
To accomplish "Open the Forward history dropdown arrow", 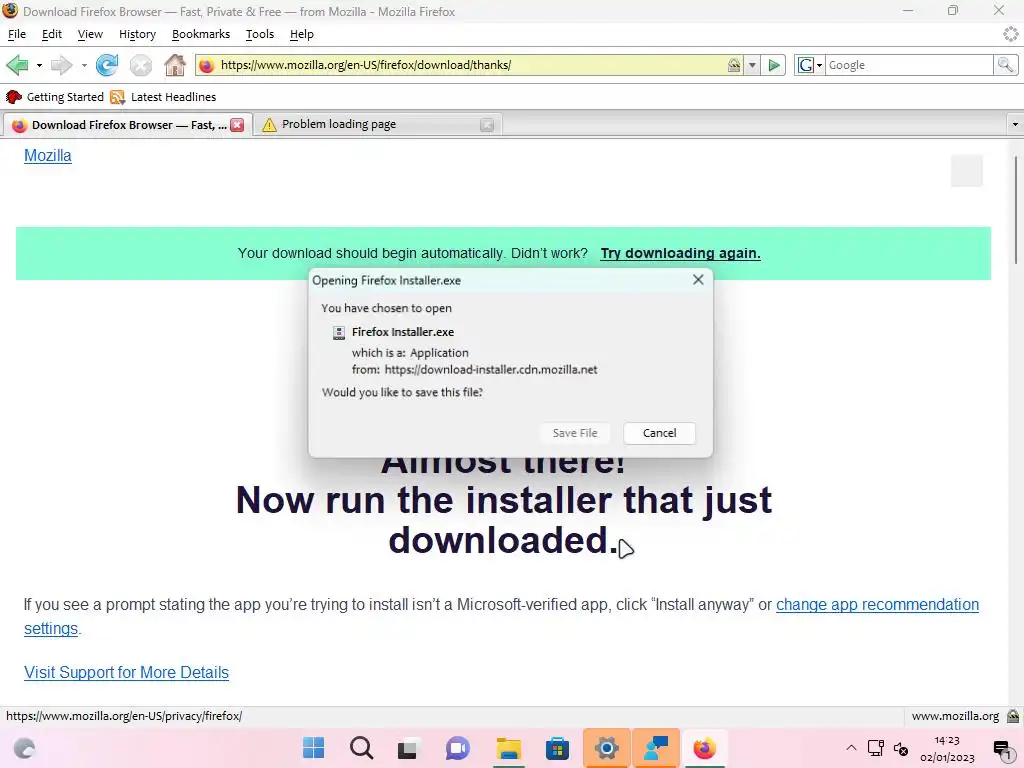I will click(84, 65).
